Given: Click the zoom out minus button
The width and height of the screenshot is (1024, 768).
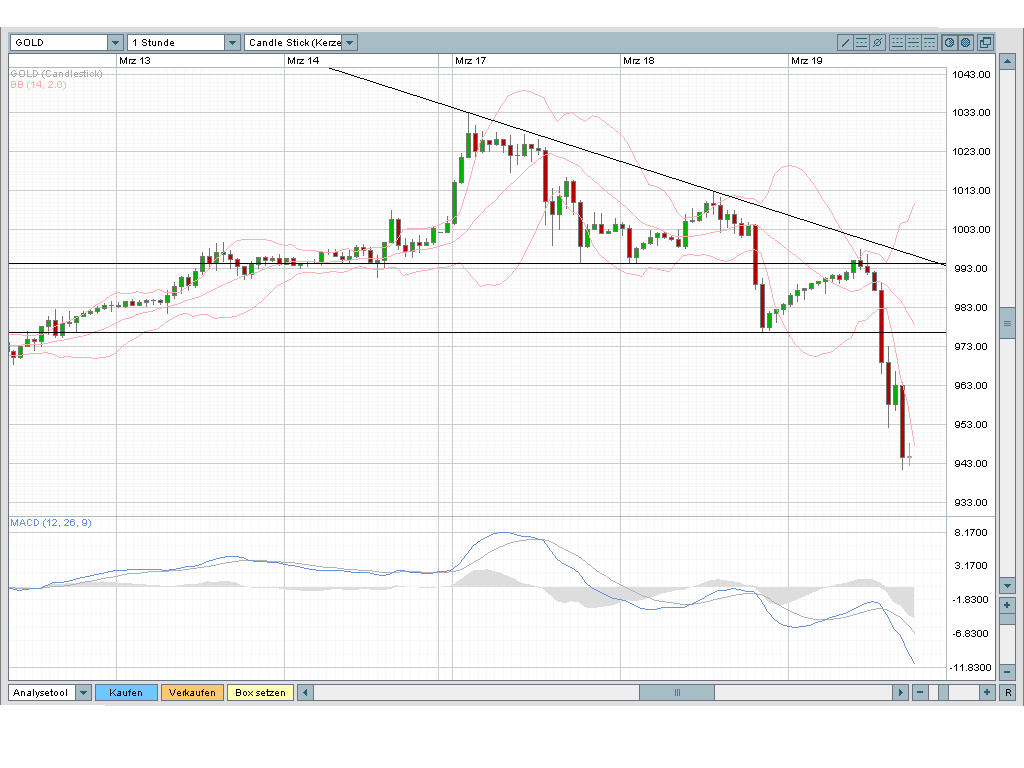Looking at the screenshot, I should coord(920,693).
